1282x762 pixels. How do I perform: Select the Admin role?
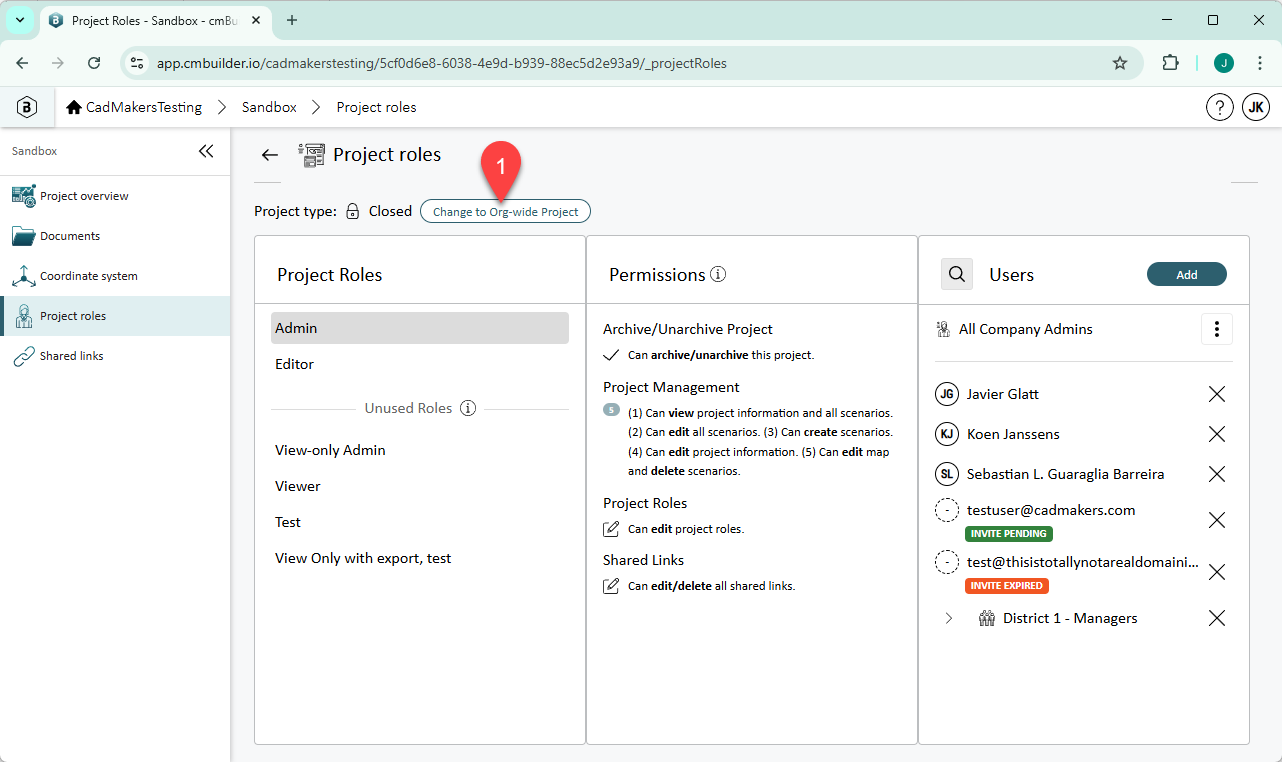pos(420,328)
